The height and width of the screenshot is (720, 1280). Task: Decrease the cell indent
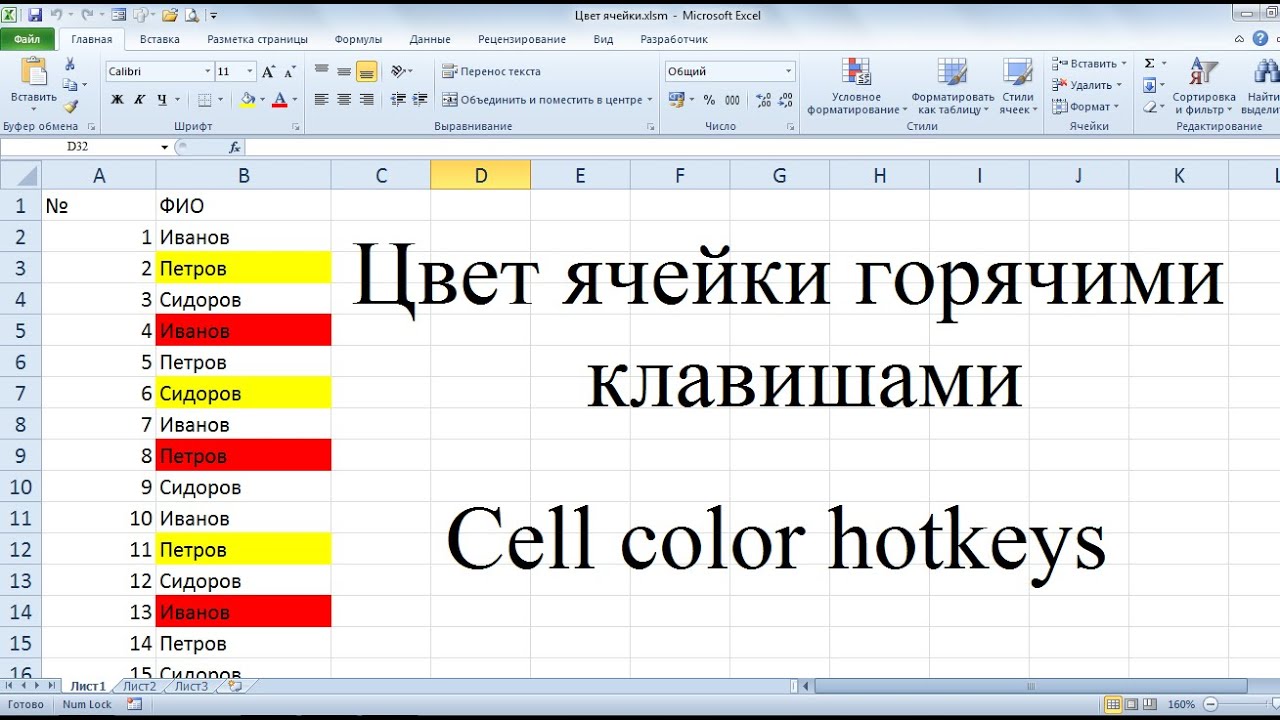pyautogui.click(x=398, y=99)
